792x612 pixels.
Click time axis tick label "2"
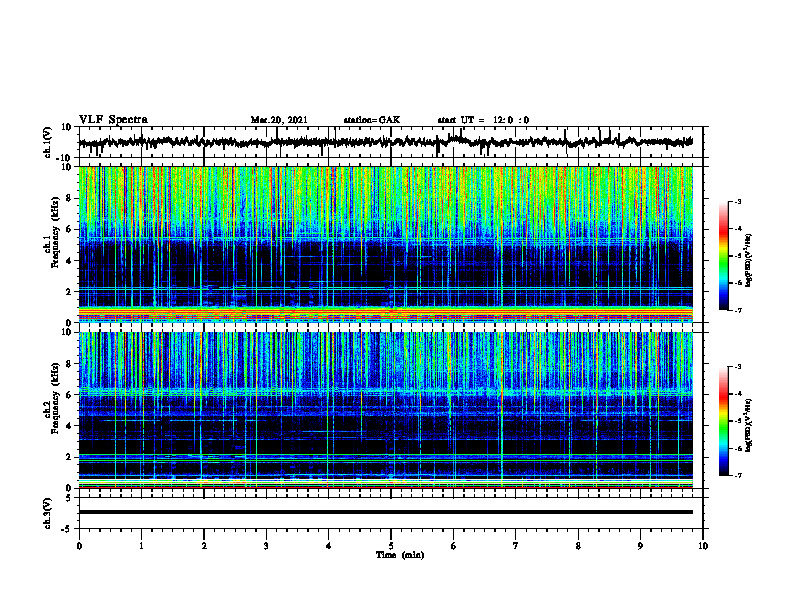pos(204,546)
